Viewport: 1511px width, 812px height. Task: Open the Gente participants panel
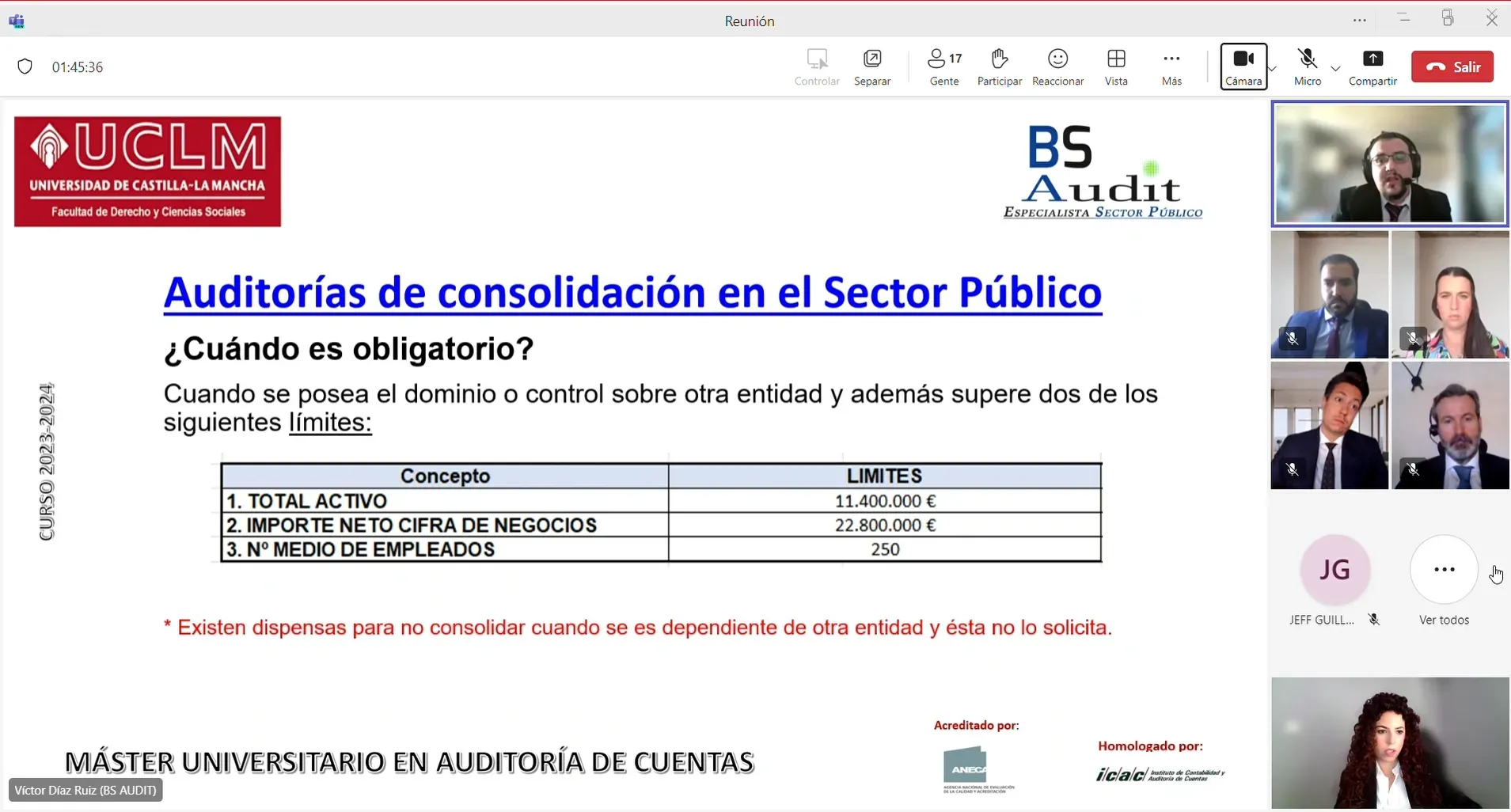coord(944,66)
